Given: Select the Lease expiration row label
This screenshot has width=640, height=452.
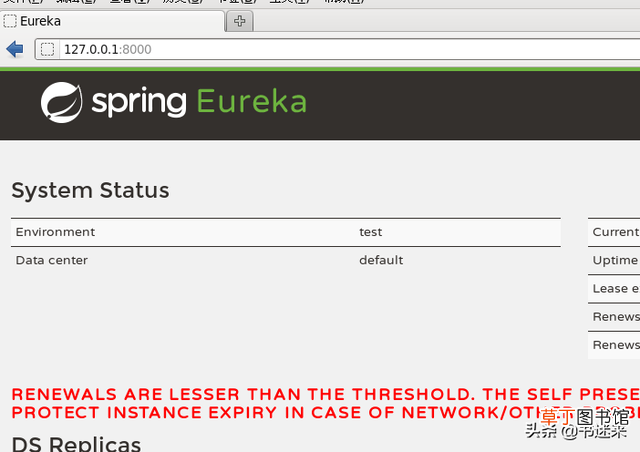Looking at the screenshot, I should [x=616, y=289].
